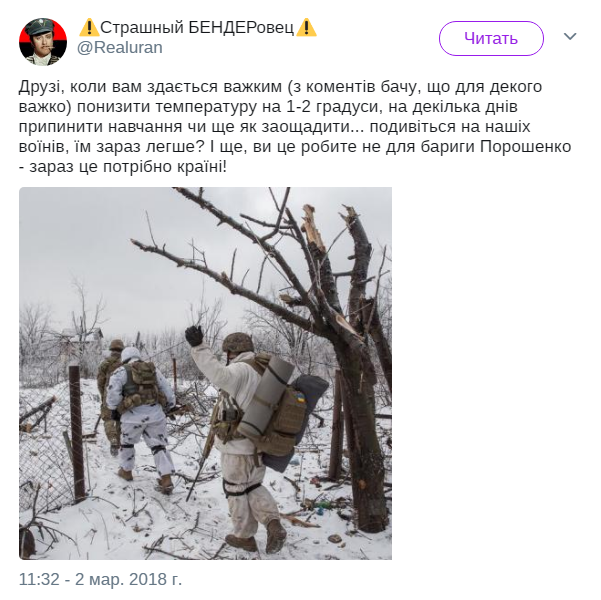Follow the account with the Читать button
The image size is (601, 600).
pyautogui.click(x=491, y=38)
